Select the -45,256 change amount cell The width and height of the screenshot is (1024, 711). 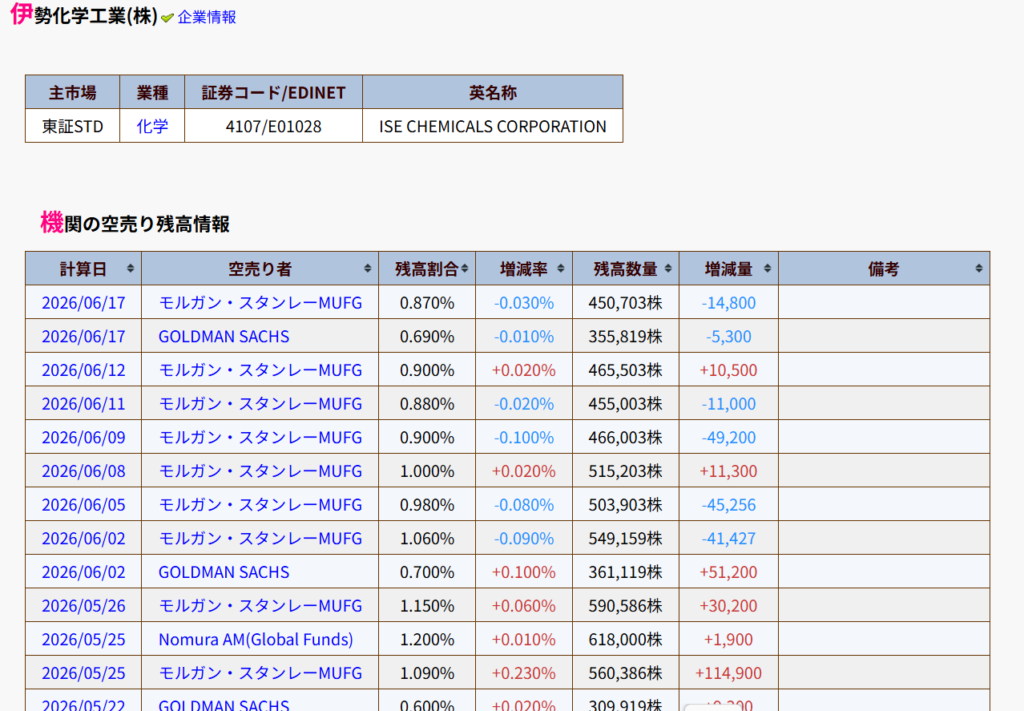pos(729,505)
